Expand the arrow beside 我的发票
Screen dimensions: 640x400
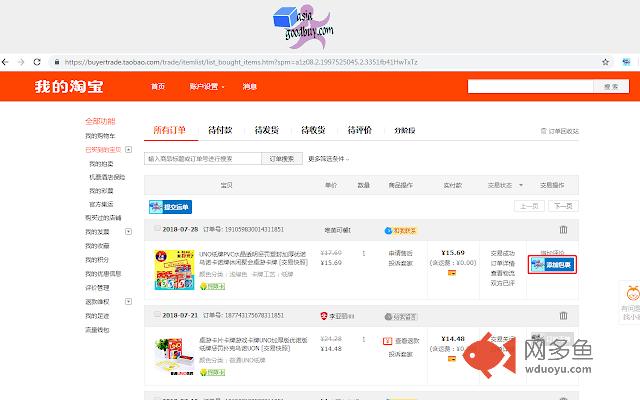(x=129, y=232)
